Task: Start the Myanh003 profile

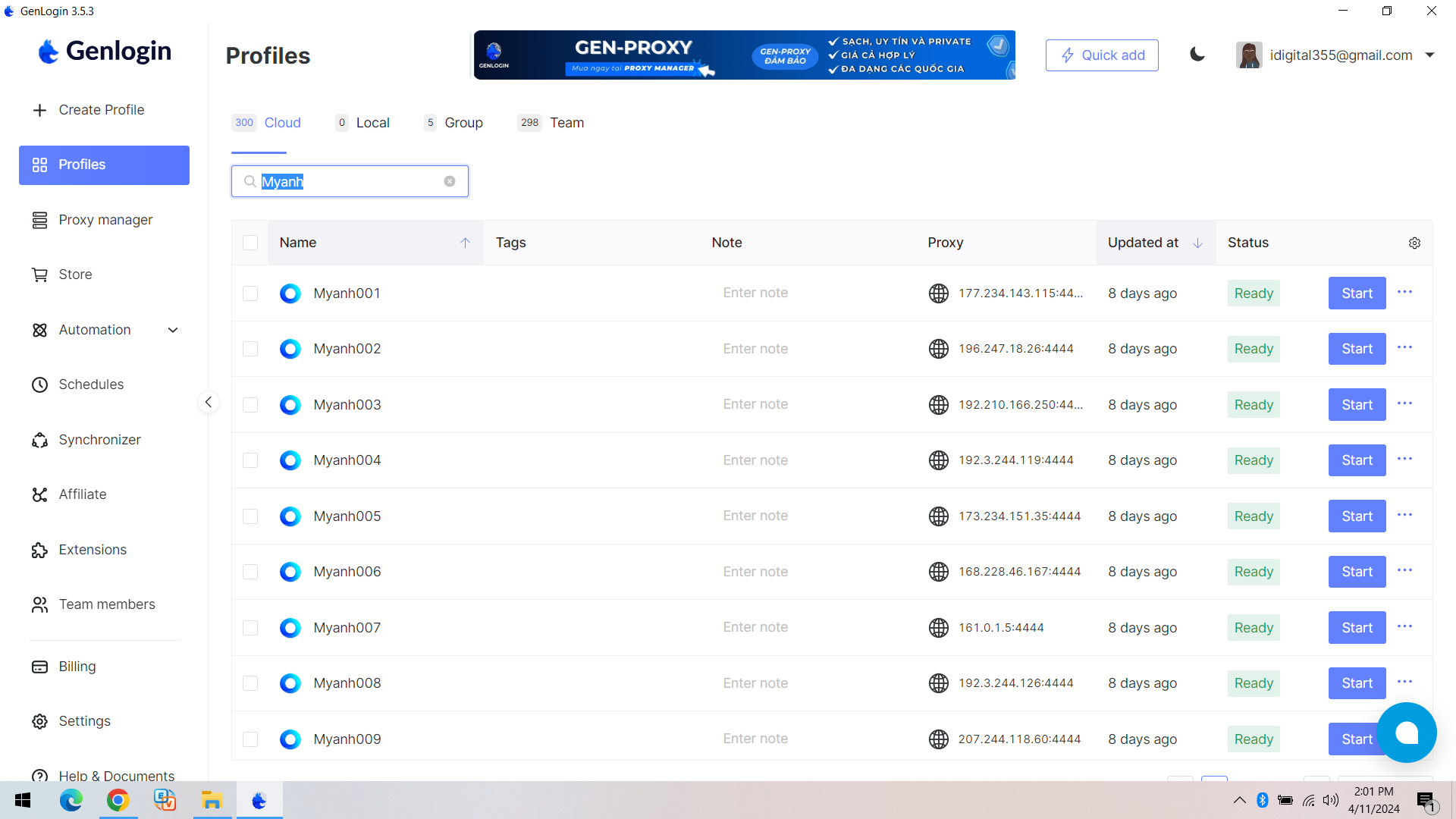Action: (1356, 405)
